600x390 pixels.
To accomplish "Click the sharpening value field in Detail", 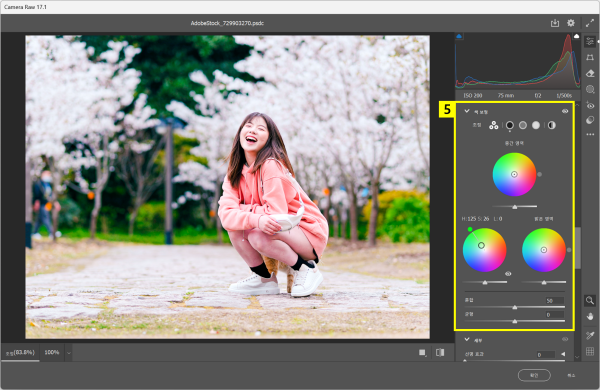I will 546,354.
